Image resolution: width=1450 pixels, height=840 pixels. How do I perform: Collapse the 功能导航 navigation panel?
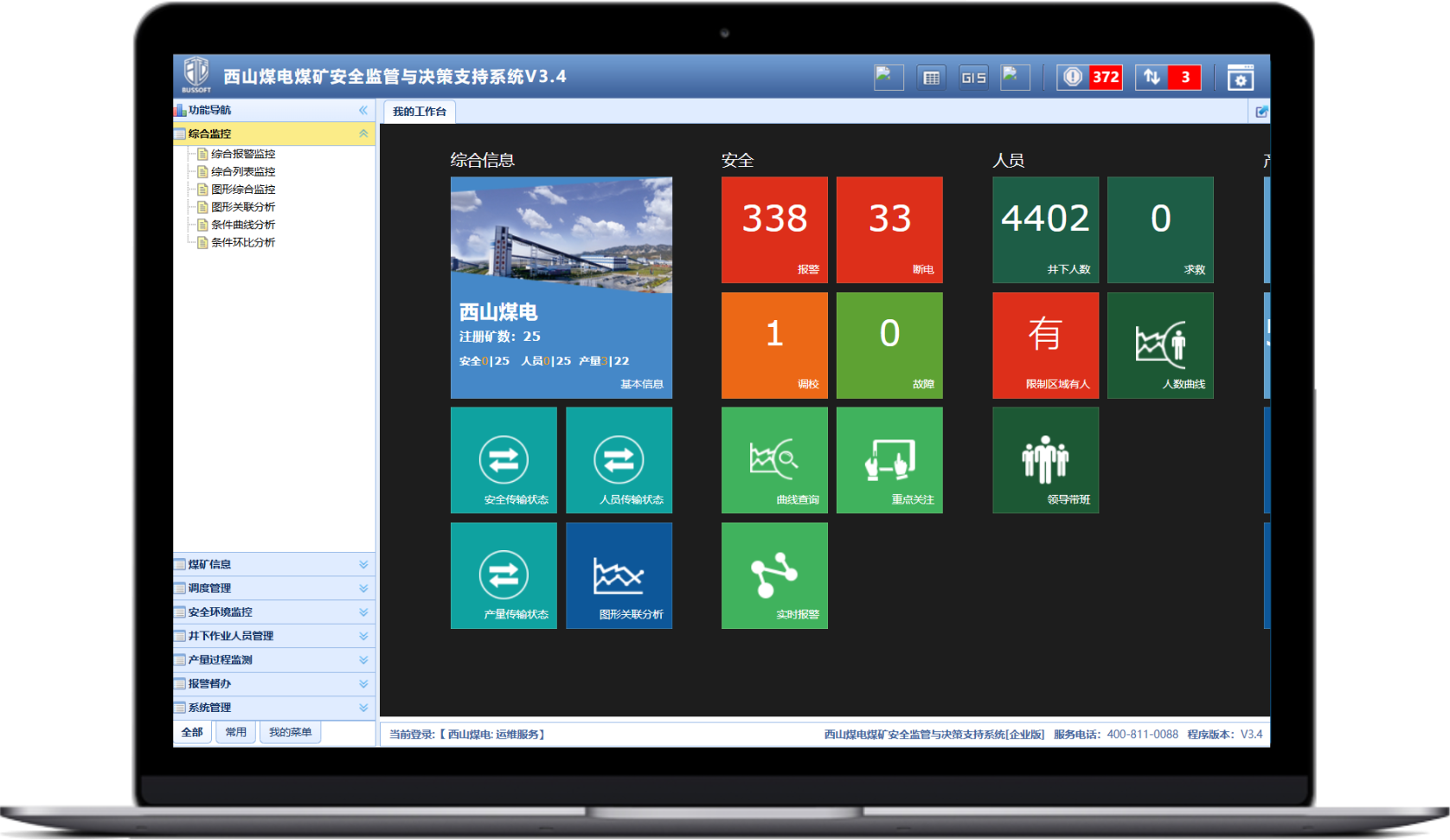(x=363, y=110)
